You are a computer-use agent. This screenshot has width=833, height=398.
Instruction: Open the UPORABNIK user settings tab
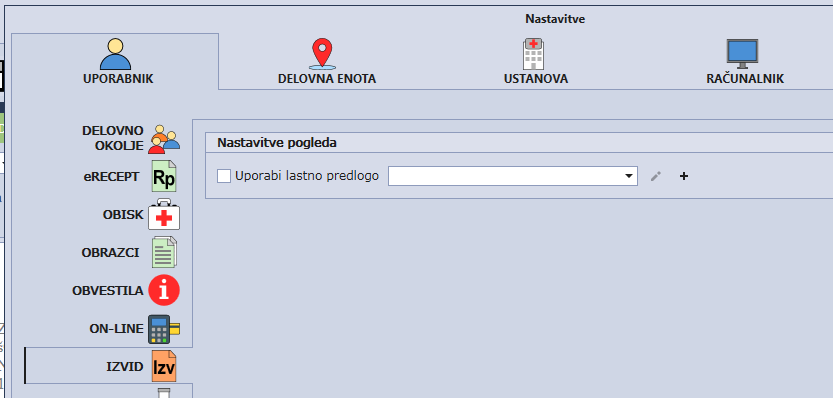[115, 61]
